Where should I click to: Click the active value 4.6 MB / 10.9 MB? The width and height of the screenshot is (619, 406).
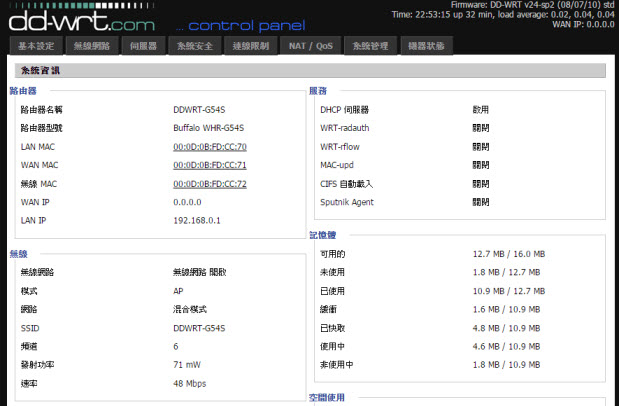[506, 346]
